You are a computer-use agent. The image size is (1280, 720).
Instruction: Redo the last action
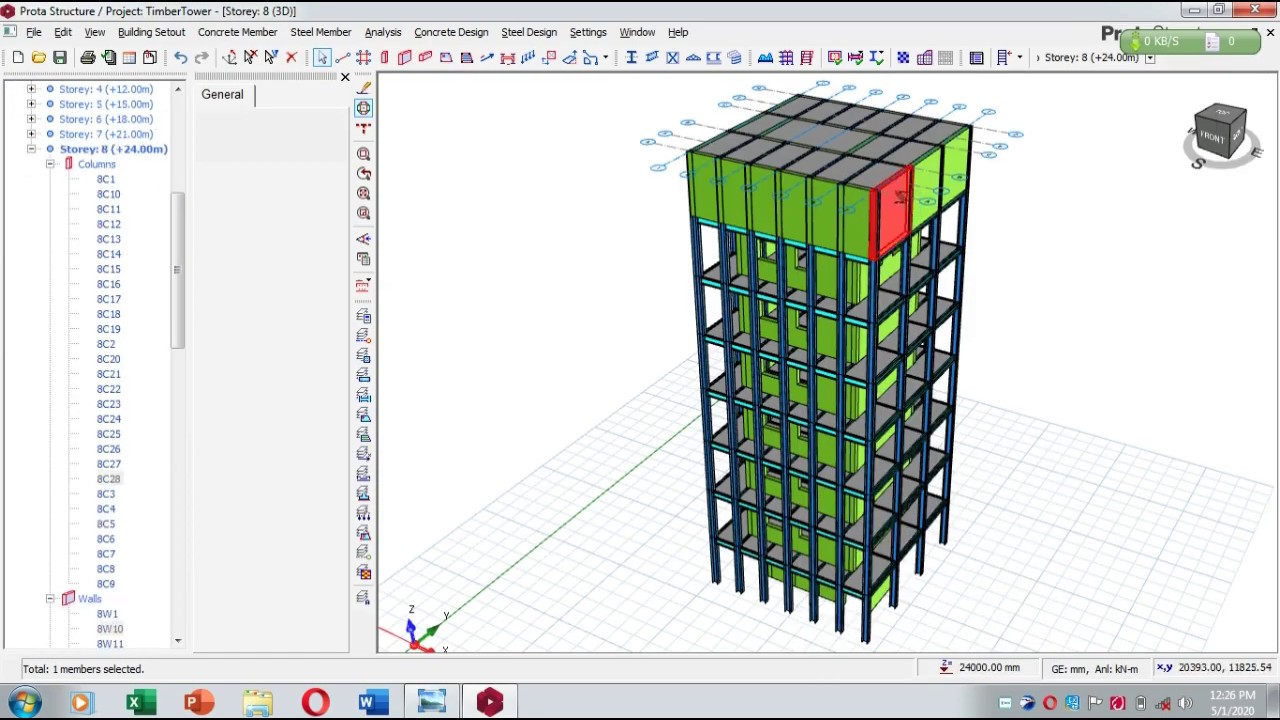[201, 58]
